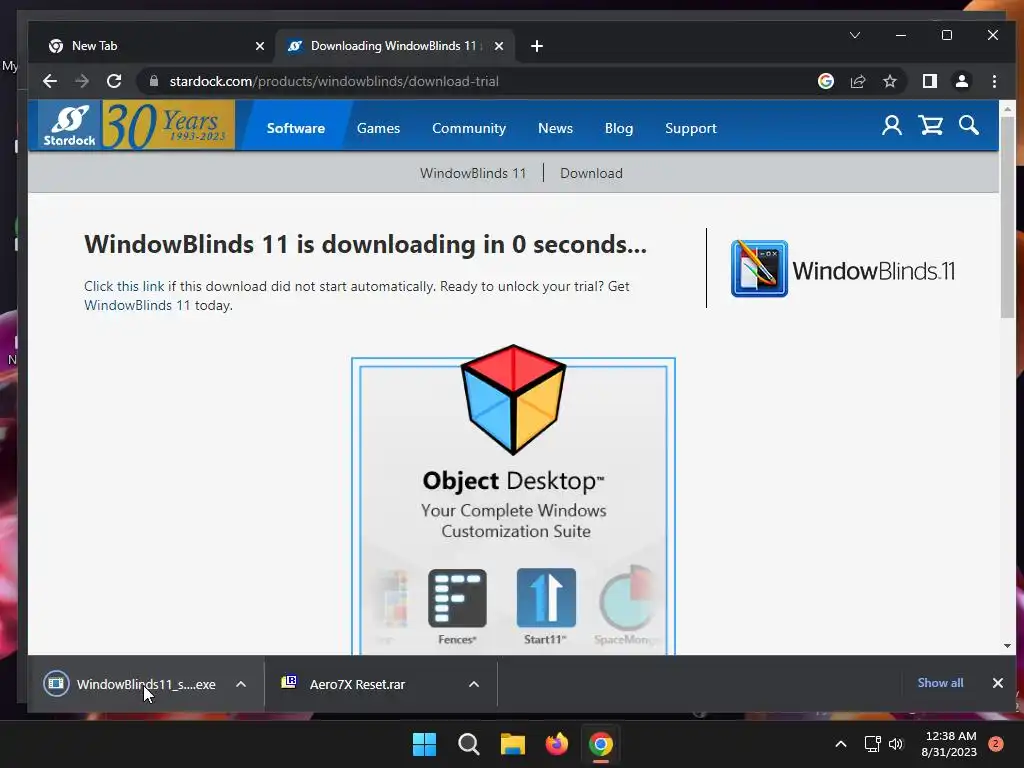Open the Google account icon in address bar
1024x768 pixels.
click(x=825, y=81)
